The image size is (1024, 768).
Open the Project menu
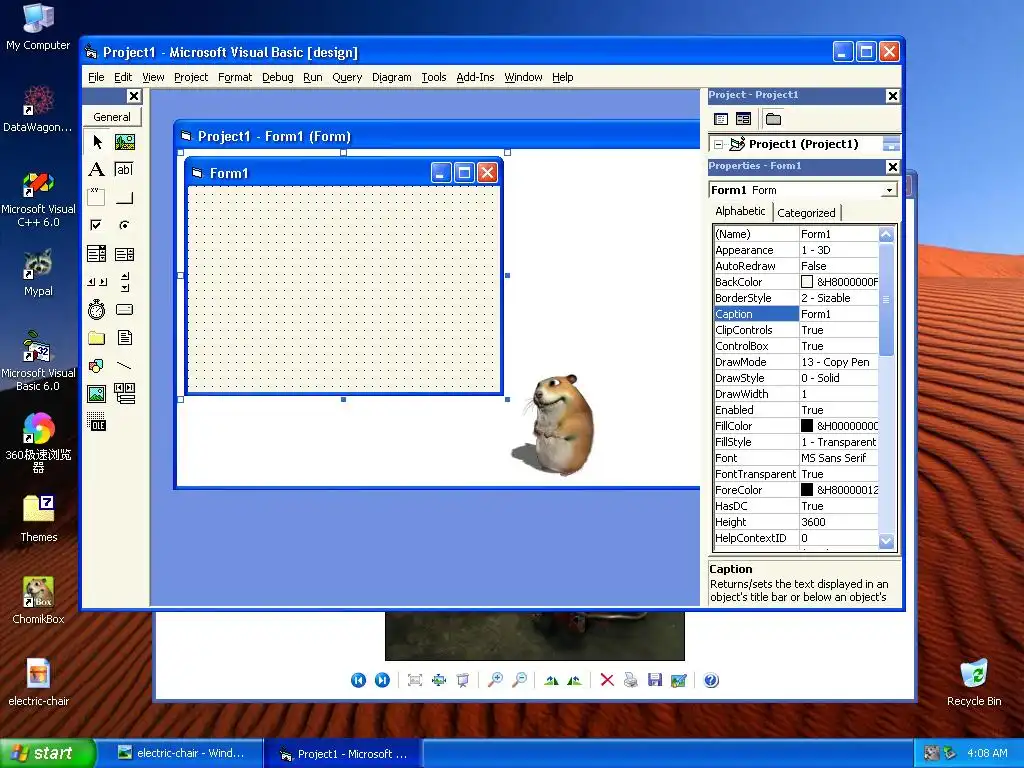191,77
